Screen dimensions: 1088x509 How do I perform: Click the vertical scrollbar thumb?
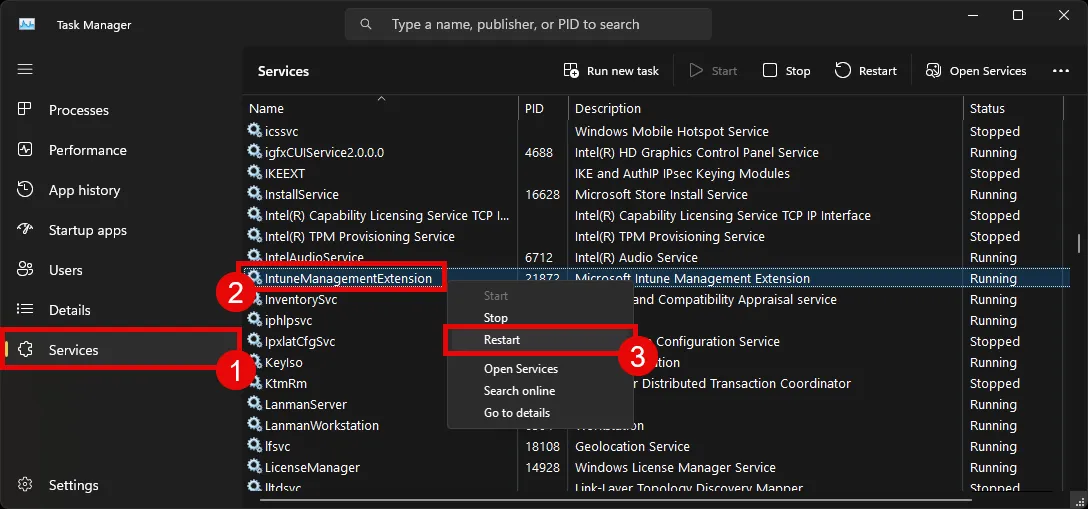coord(1079,245)
